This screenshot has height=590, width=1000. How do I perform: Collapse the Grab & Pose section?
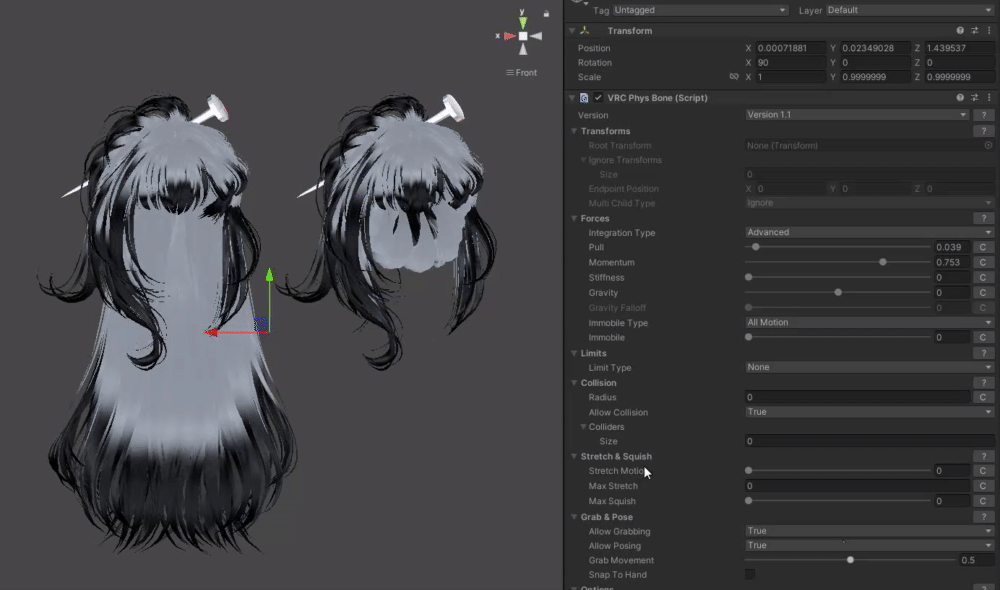[574, 517]
